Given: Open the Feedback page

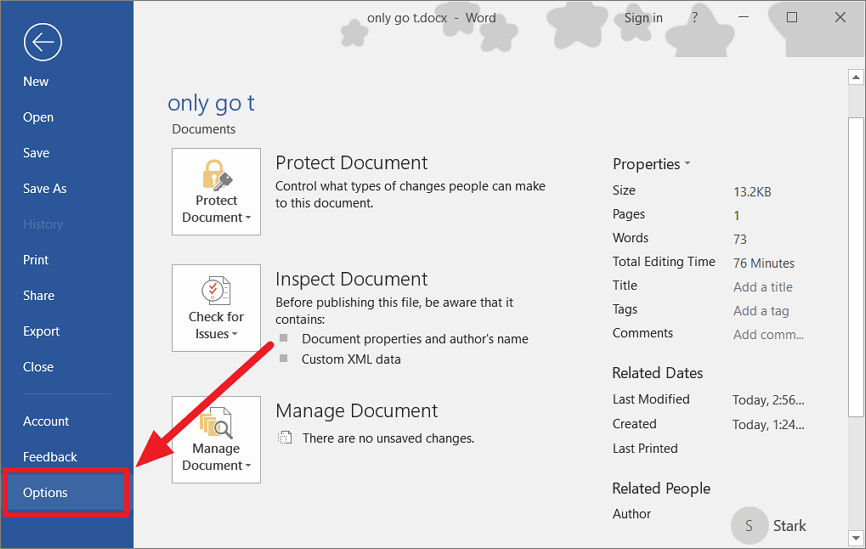Looking at the screenshot, I should (x=50, y=457).
